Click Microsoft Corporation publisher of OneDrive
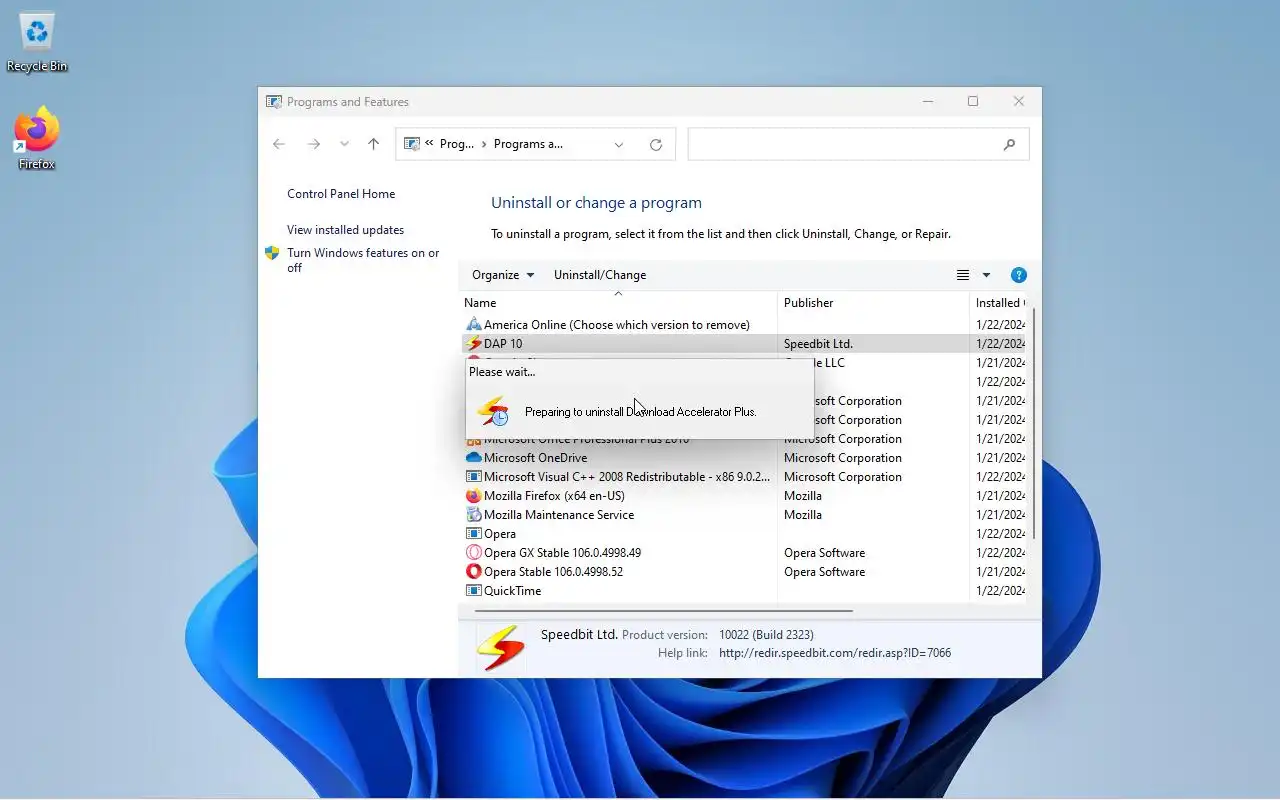The height and width of the screenshot is (800, 1280). 843,458
